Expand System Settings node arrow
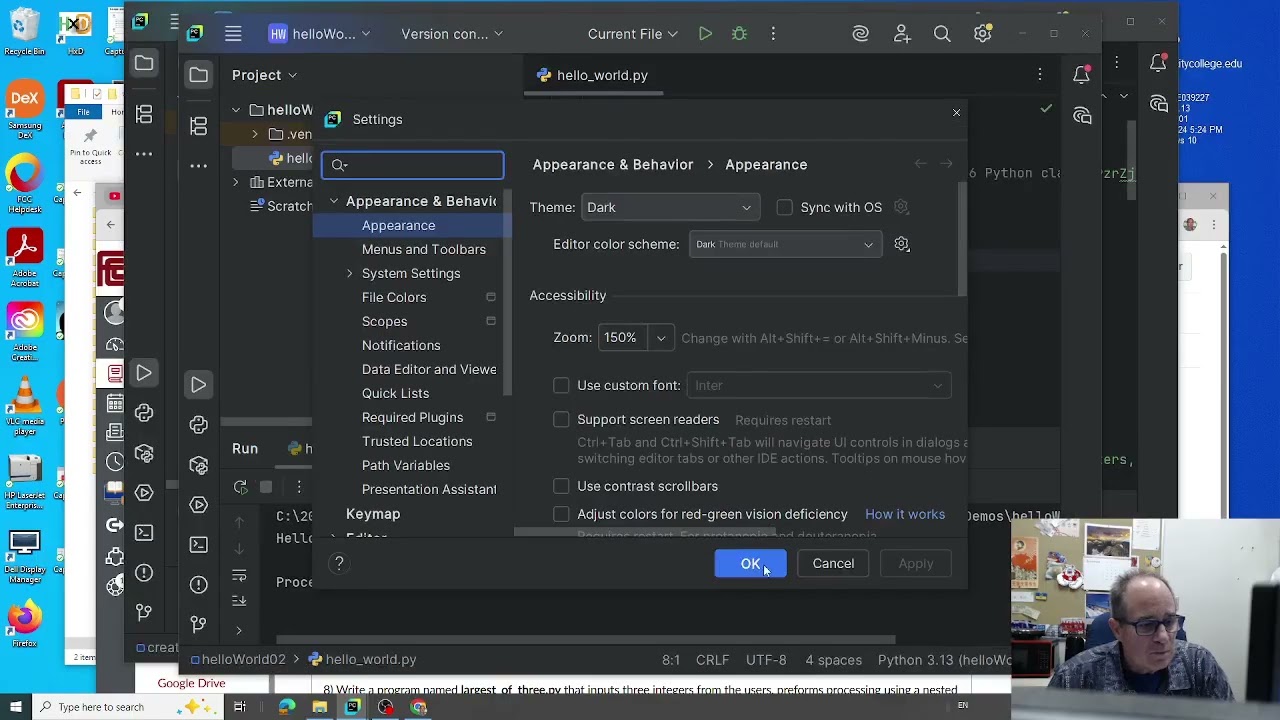 pos(350,273)
